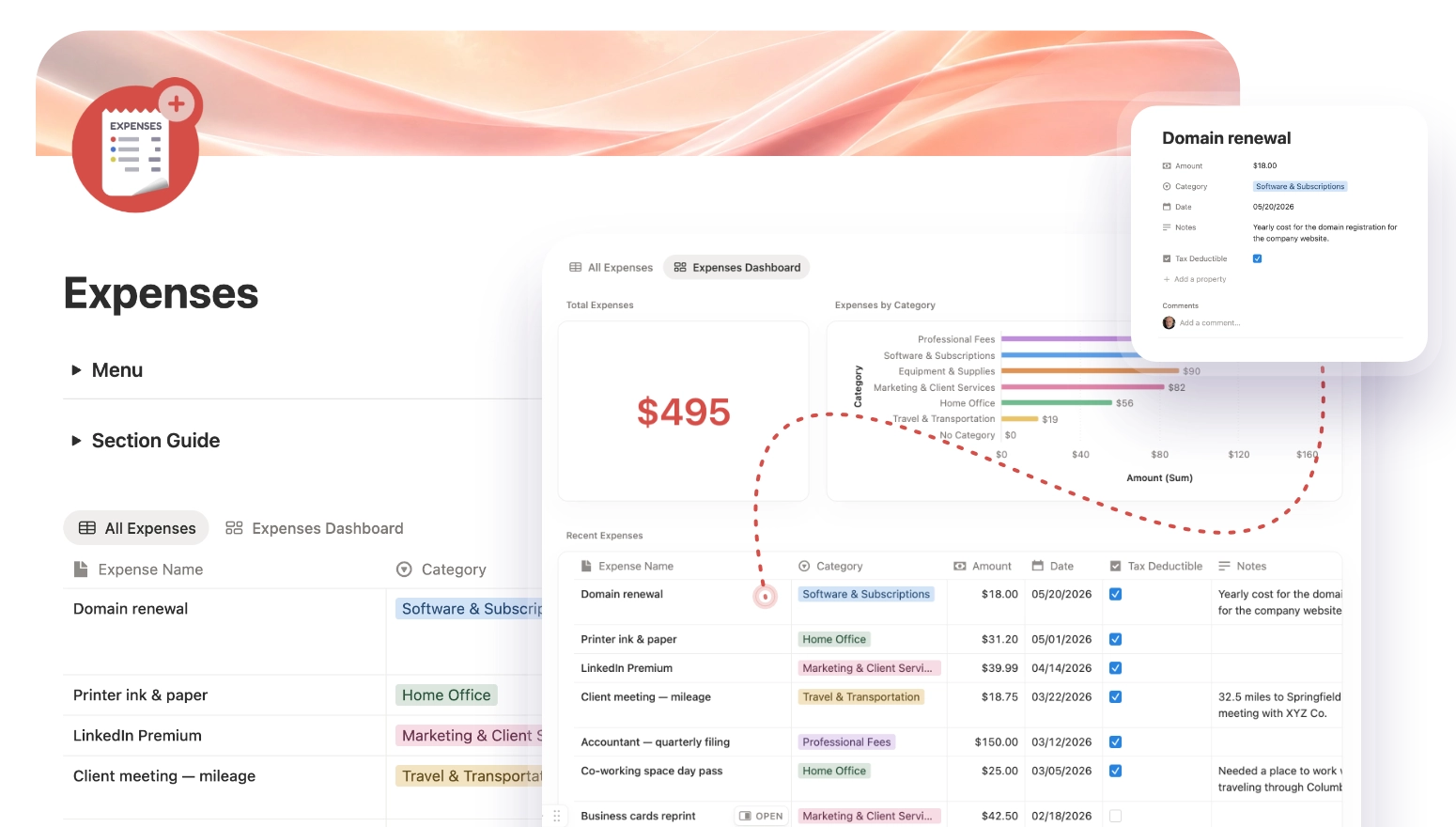Click Domain renewal title in detail card
The width and height of the screenshot is (1456, 827).
[x=1226, y=138]
